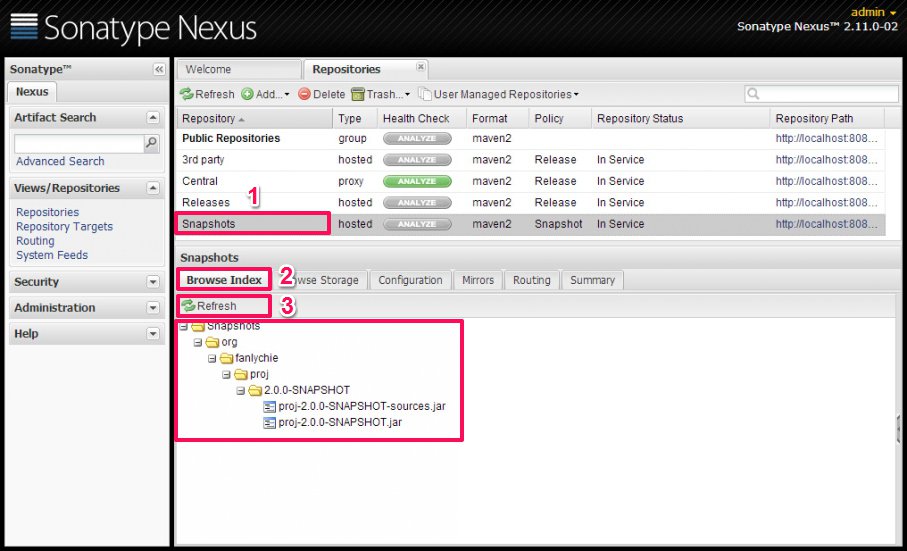This screenshot has height=551, width=907.
Task: Collapse the Sonatype side panel
Action: [x=158, y=69]
